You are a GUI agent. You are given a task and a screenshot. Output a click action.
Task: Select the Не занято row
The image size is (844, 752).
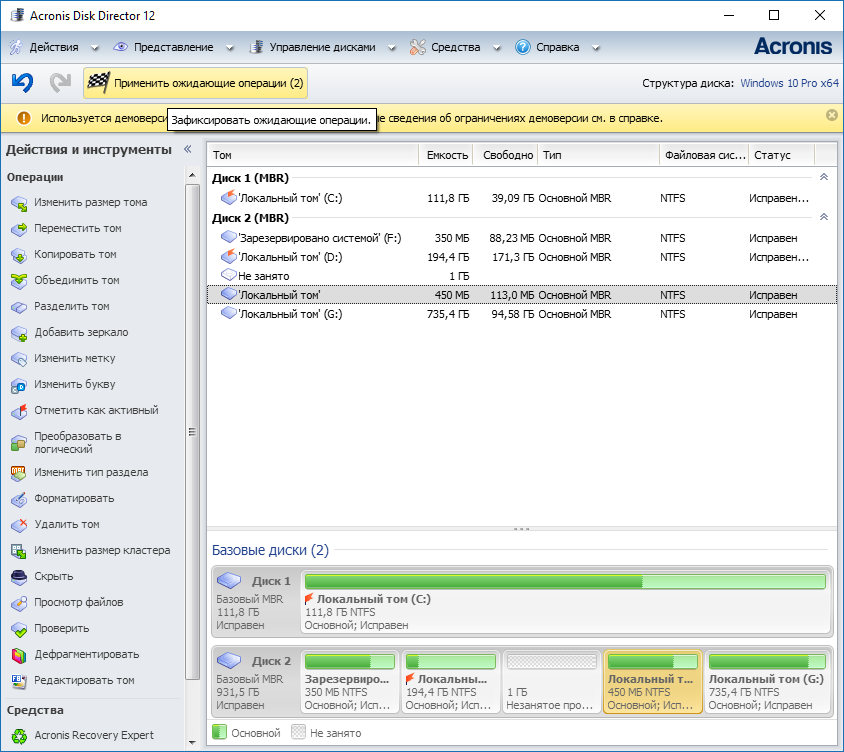point(522,276)
